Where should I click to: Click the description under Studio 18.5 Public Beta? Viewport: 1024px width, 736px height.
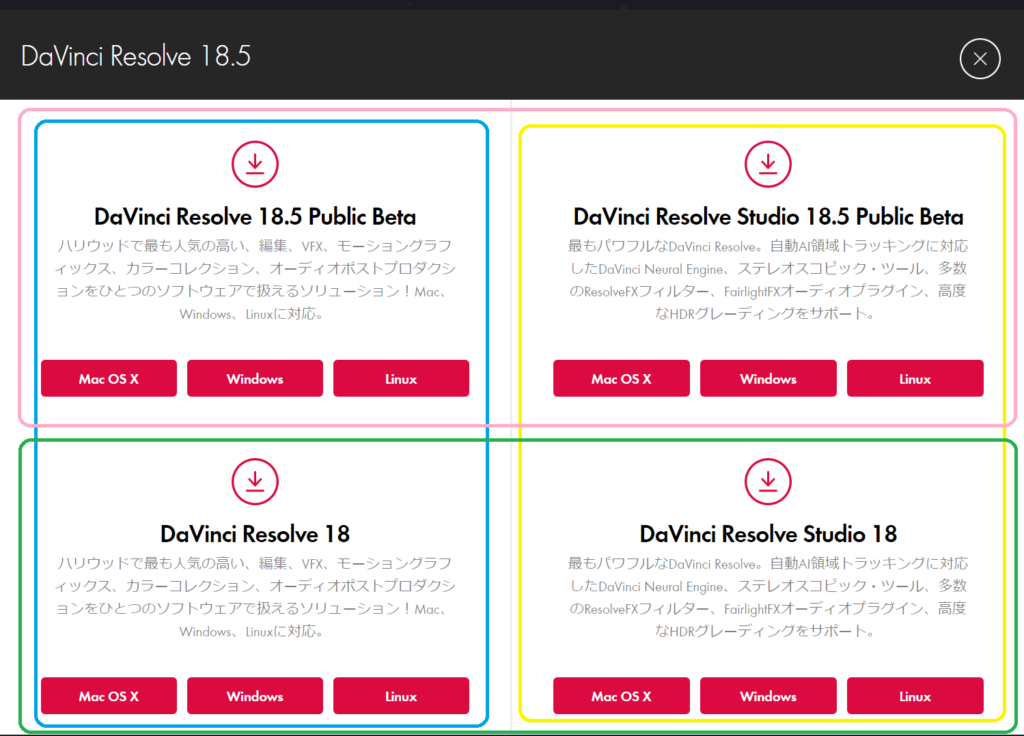[768, 280]
